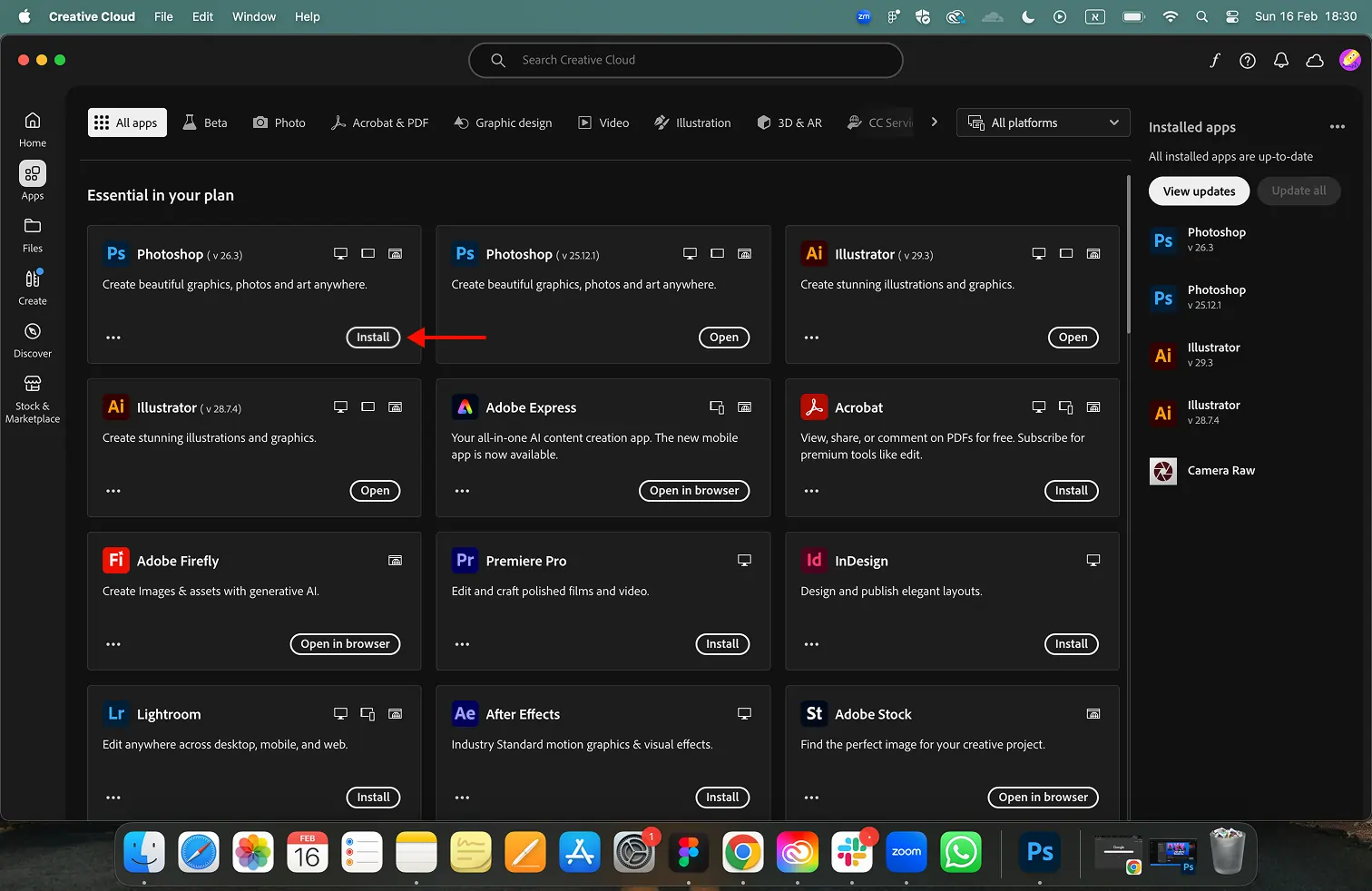
Task: Go to the Discover sidebar section
Action: pyautogui.click(x=33, y=339)
